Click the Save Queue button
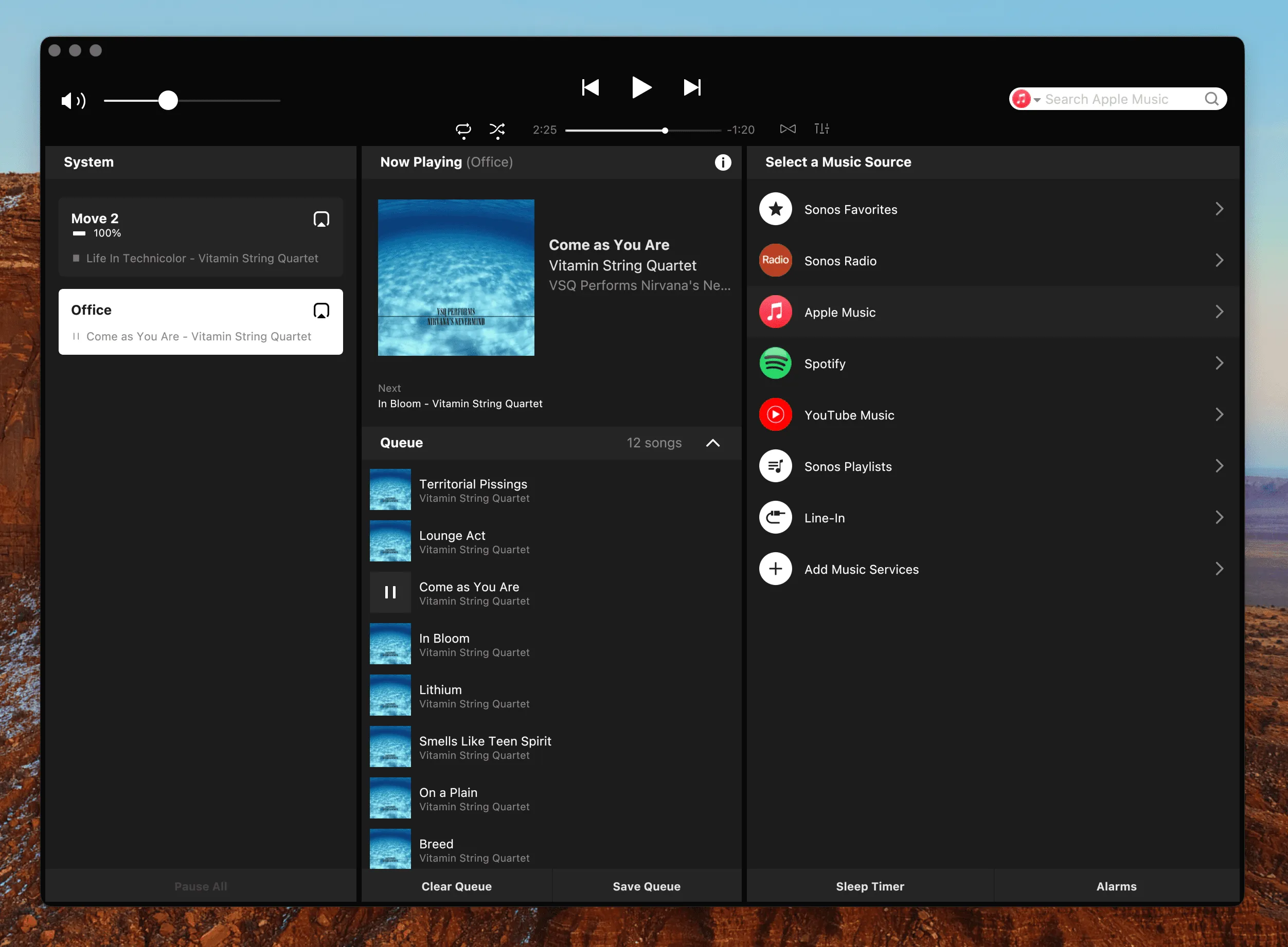The image size is (1288, 947). pyautogui.click(x=646, y=886)
